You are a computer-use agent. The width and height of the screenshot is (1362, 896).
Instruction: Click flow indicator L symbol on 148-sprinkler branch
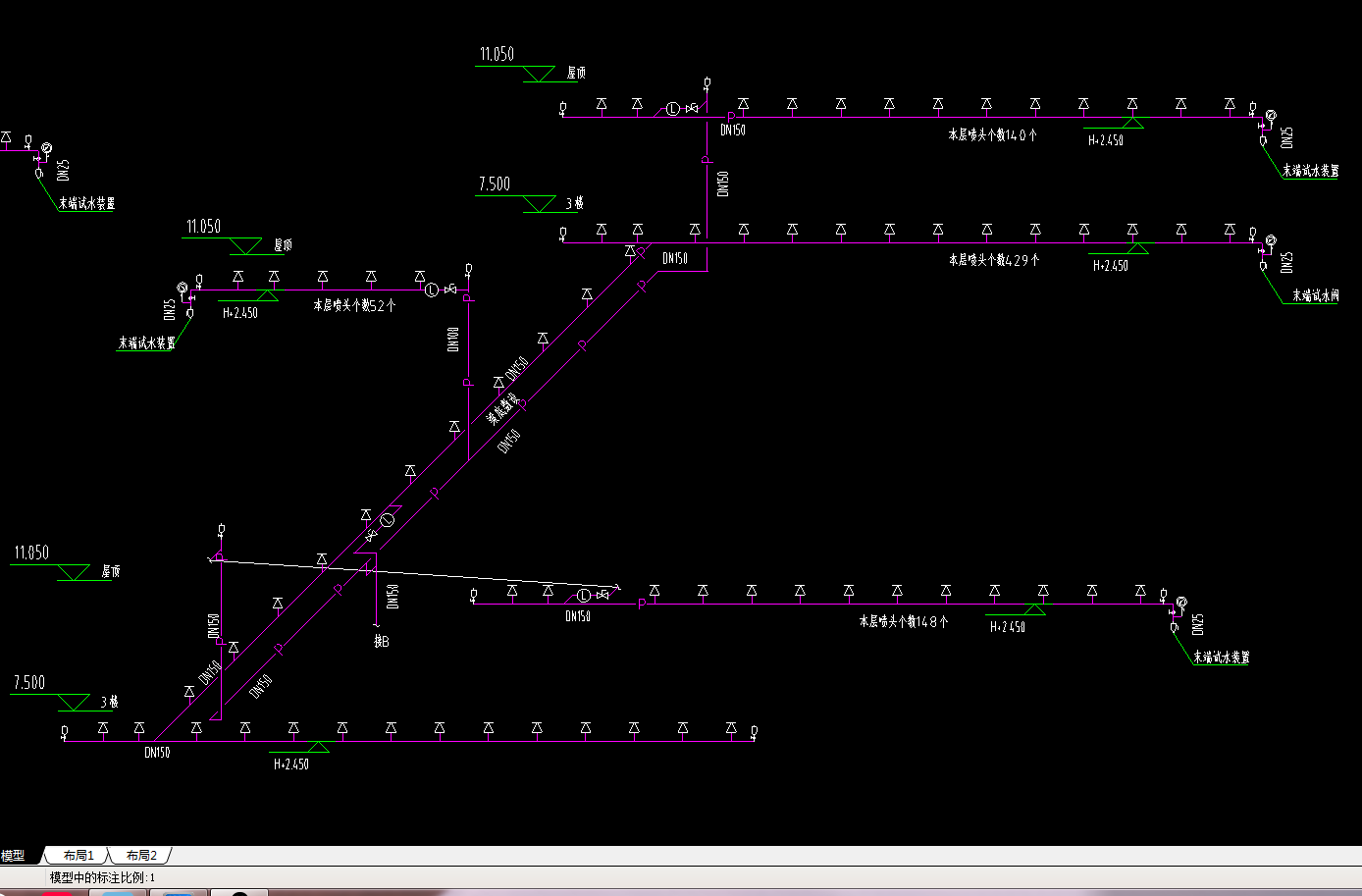[x=584, y=596]
